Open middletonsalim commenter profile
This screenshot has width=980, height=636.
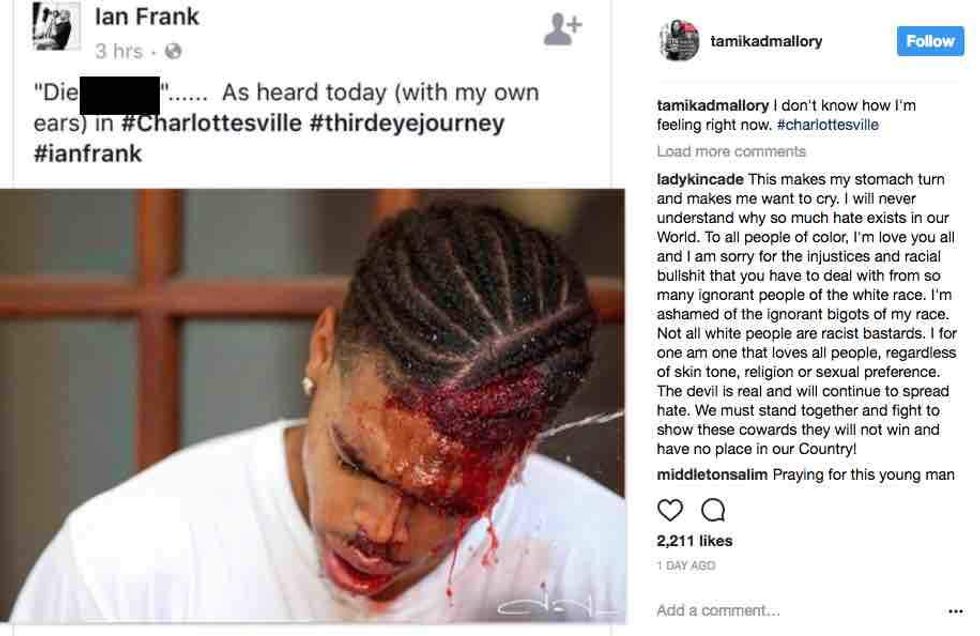(711, 475)
